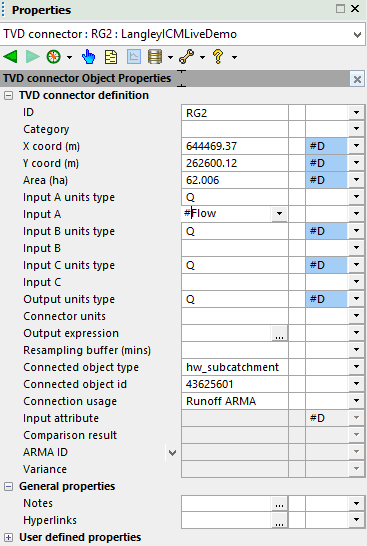Viewport: 367px width, 546px height.
Task: Select the blue pointing hand tool
Action: click(x=88, y=56)
